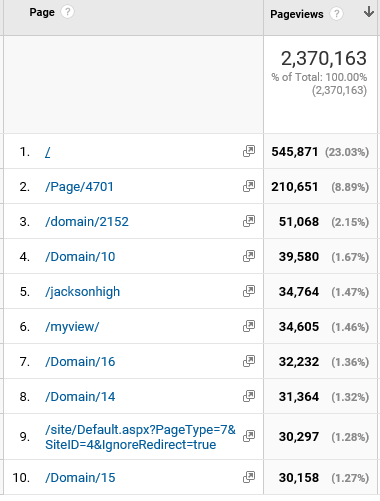Click the Page column header
The height and width of the screenshot is (501, 380).
pyautogui.click(x=42, y=12)
